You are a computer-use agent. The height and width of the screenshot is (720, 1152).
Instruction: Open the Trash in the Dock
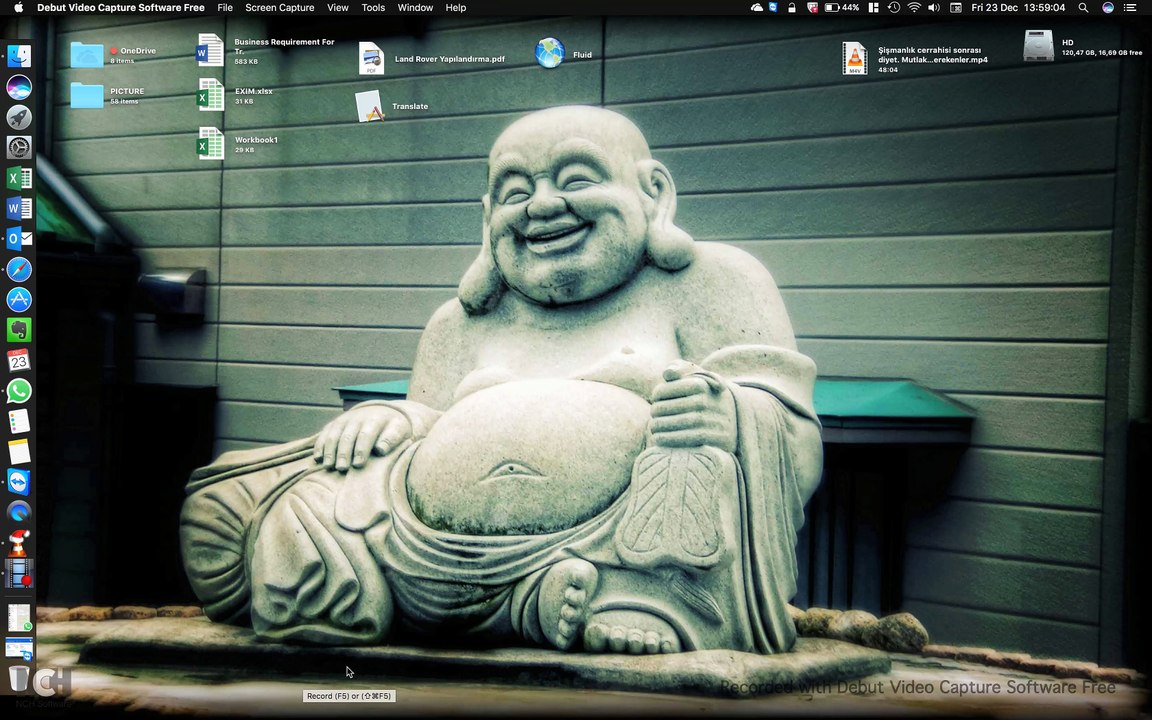19,678
